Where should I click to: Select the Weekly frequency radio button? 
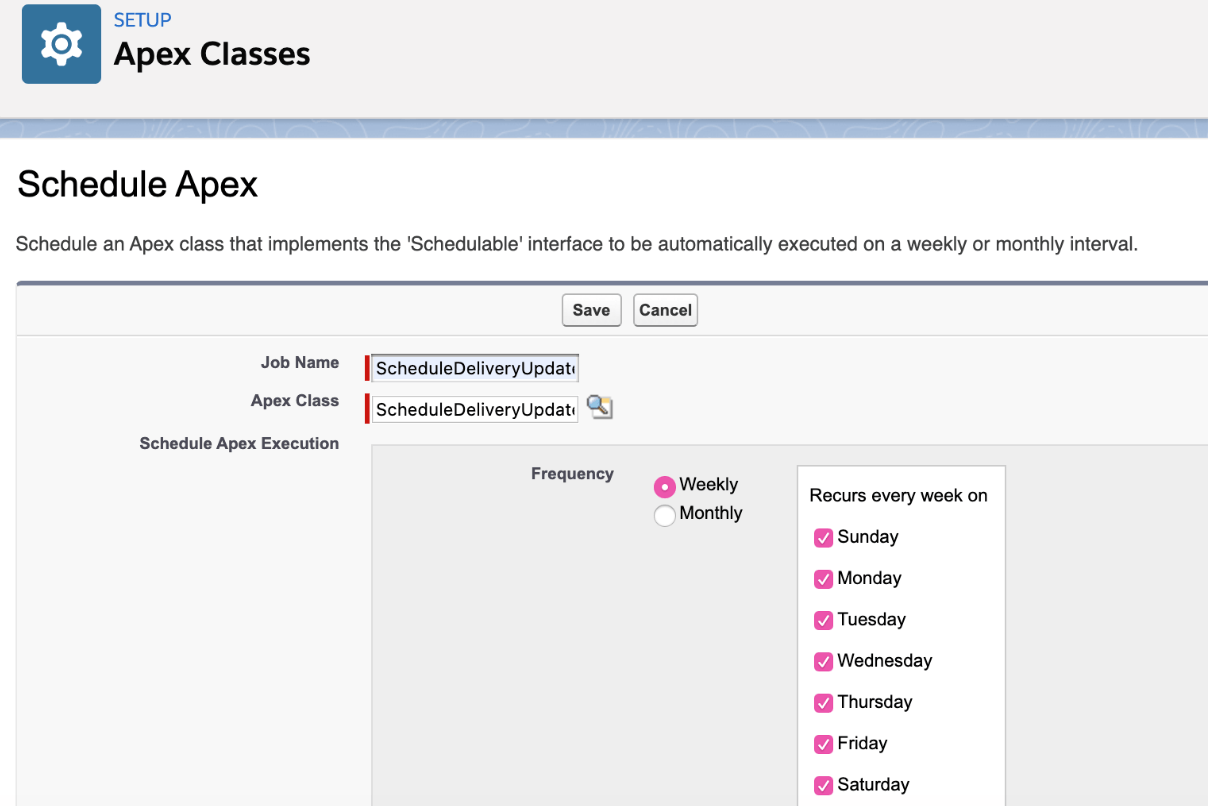pyautogui.click(x=664, y=485)
